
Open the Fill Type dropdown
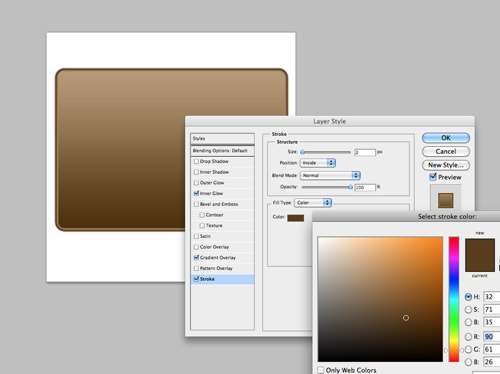click(313, 203)
